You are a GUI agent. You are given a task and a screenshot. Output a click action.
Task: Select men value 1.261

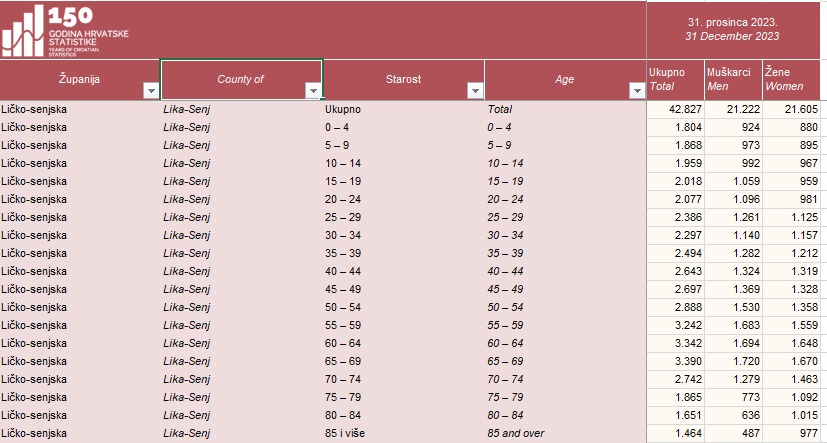point(734,217)
